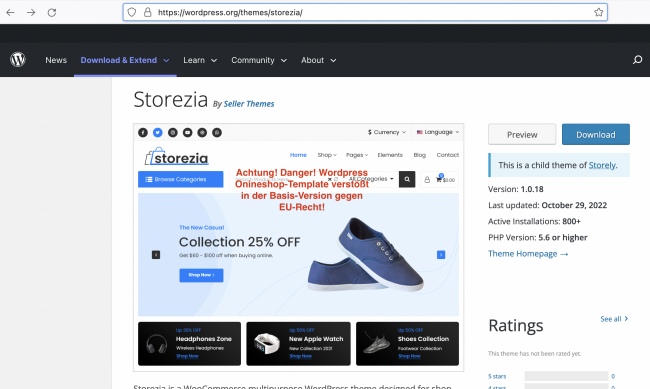
Task: Bookmark this page with the star icon
Action: 599,12
